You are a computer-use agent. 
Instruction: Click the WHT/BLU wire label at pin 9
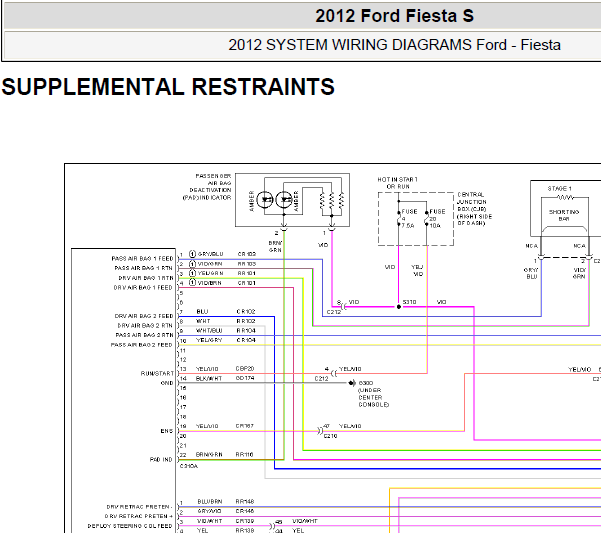point(209,331)
